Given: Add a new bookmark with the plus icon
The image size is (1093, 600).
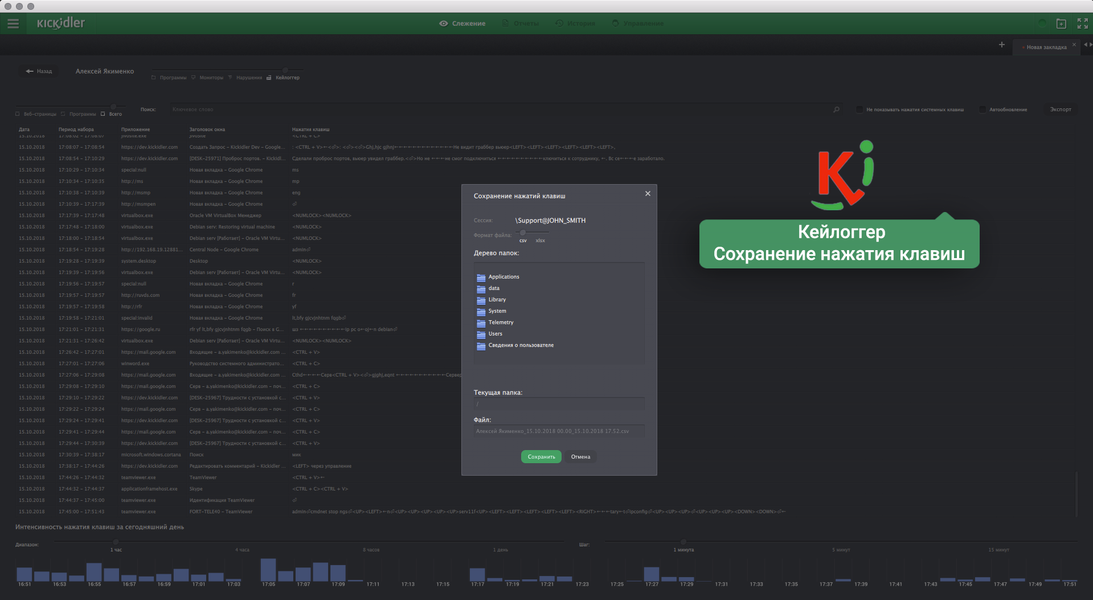Looking at the screenshot, I should tap(1002, 45).
